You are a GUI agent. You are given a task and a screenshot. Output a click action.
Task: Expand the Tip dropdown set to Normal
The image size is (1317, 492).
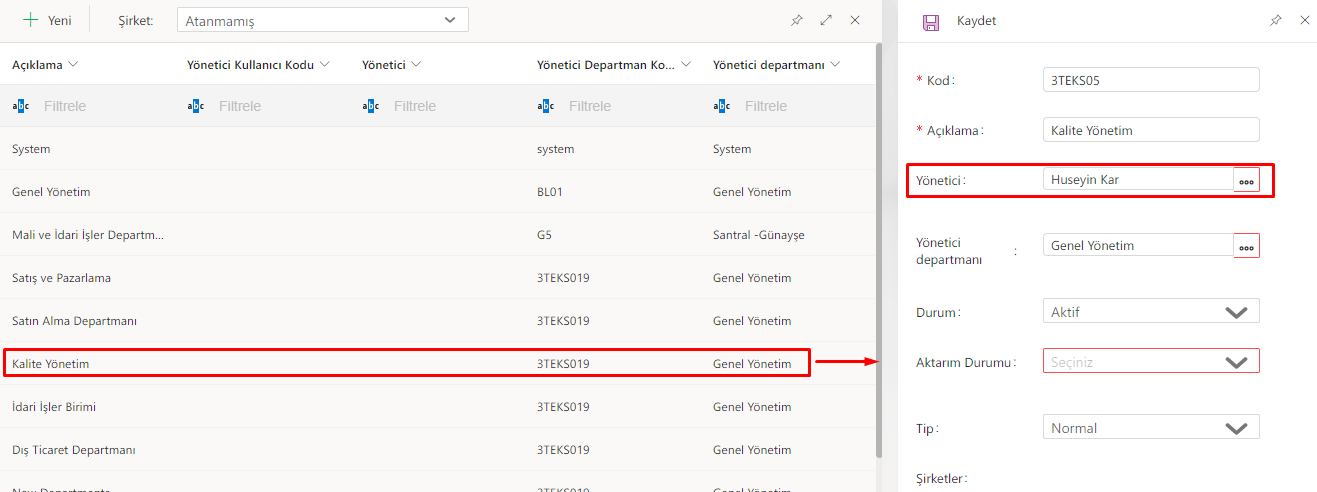(1150, 428)
